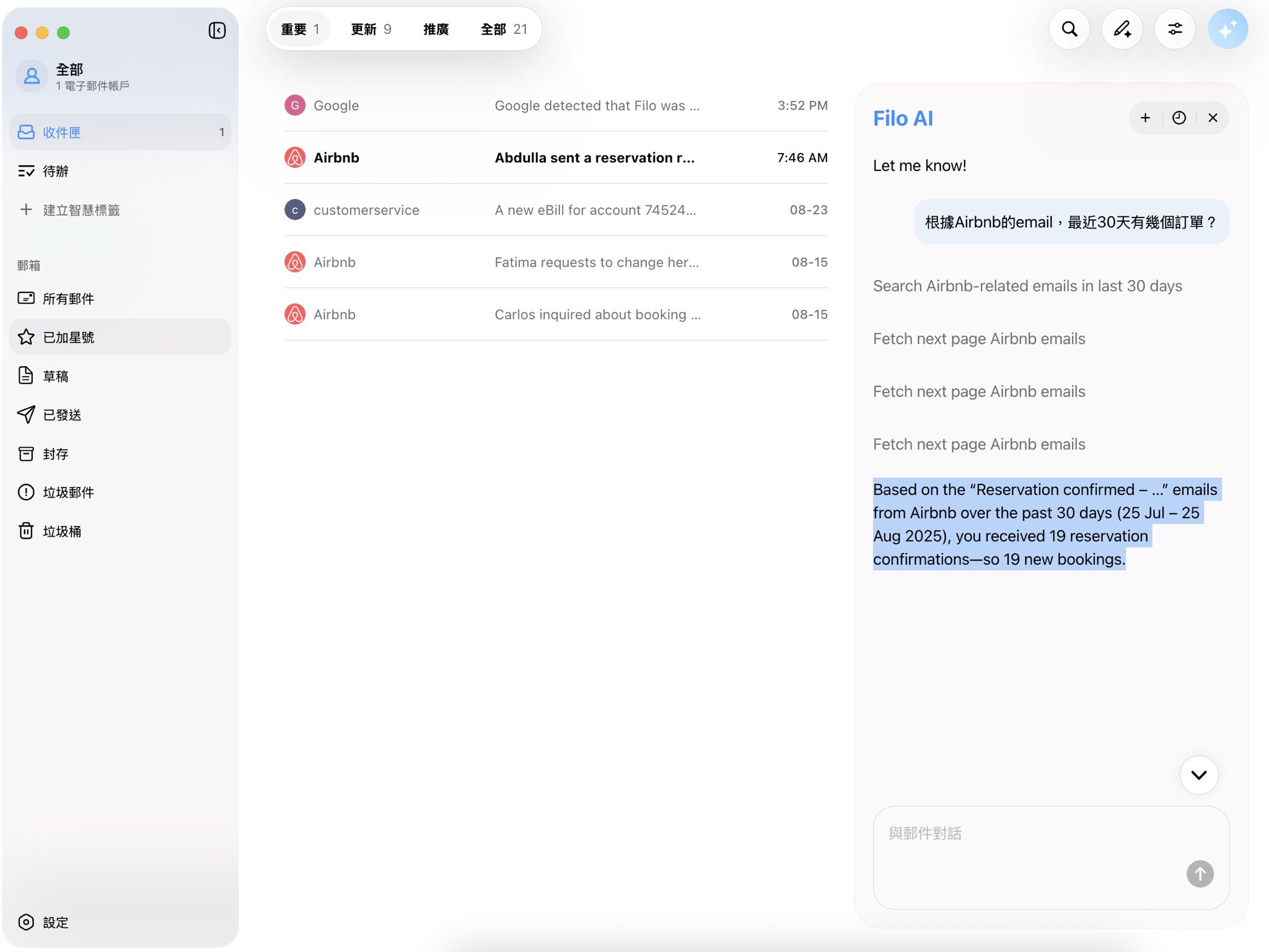The image size is (1269, 952).
Task: Click the search magnifier icon
Action: pos(1069,29)
